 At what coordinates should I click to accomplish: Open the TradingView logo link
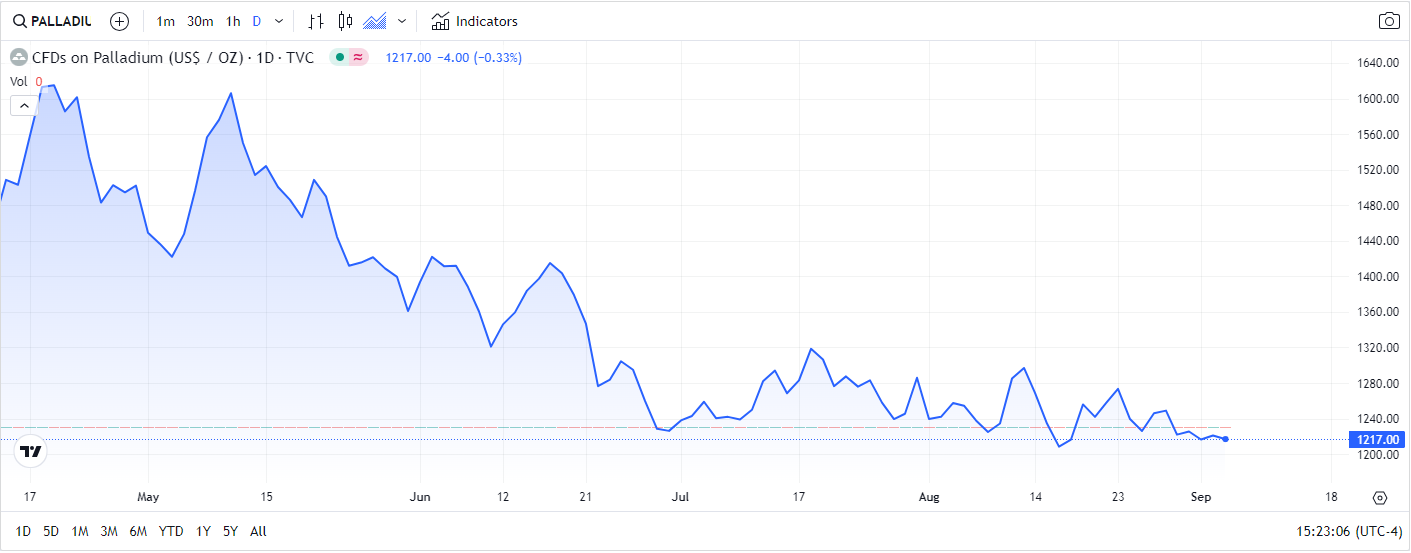pos(31,451)
